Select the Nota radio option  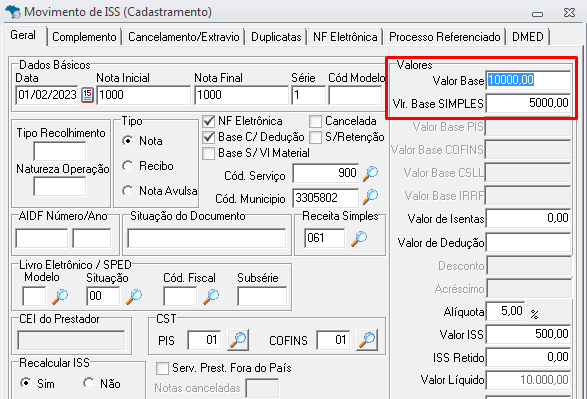128,141
